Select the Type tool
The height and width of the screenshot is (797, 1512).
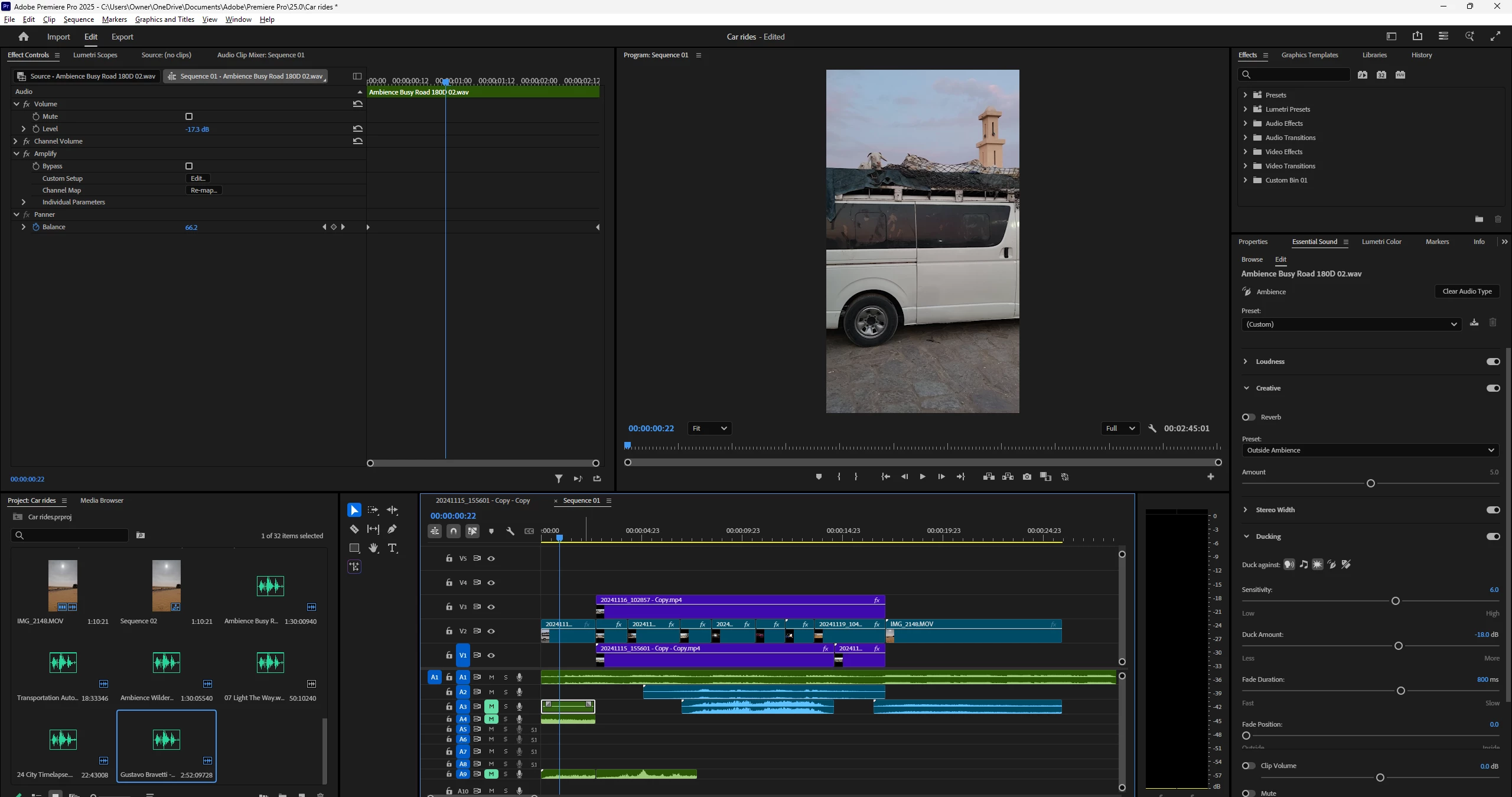[392, 548]
